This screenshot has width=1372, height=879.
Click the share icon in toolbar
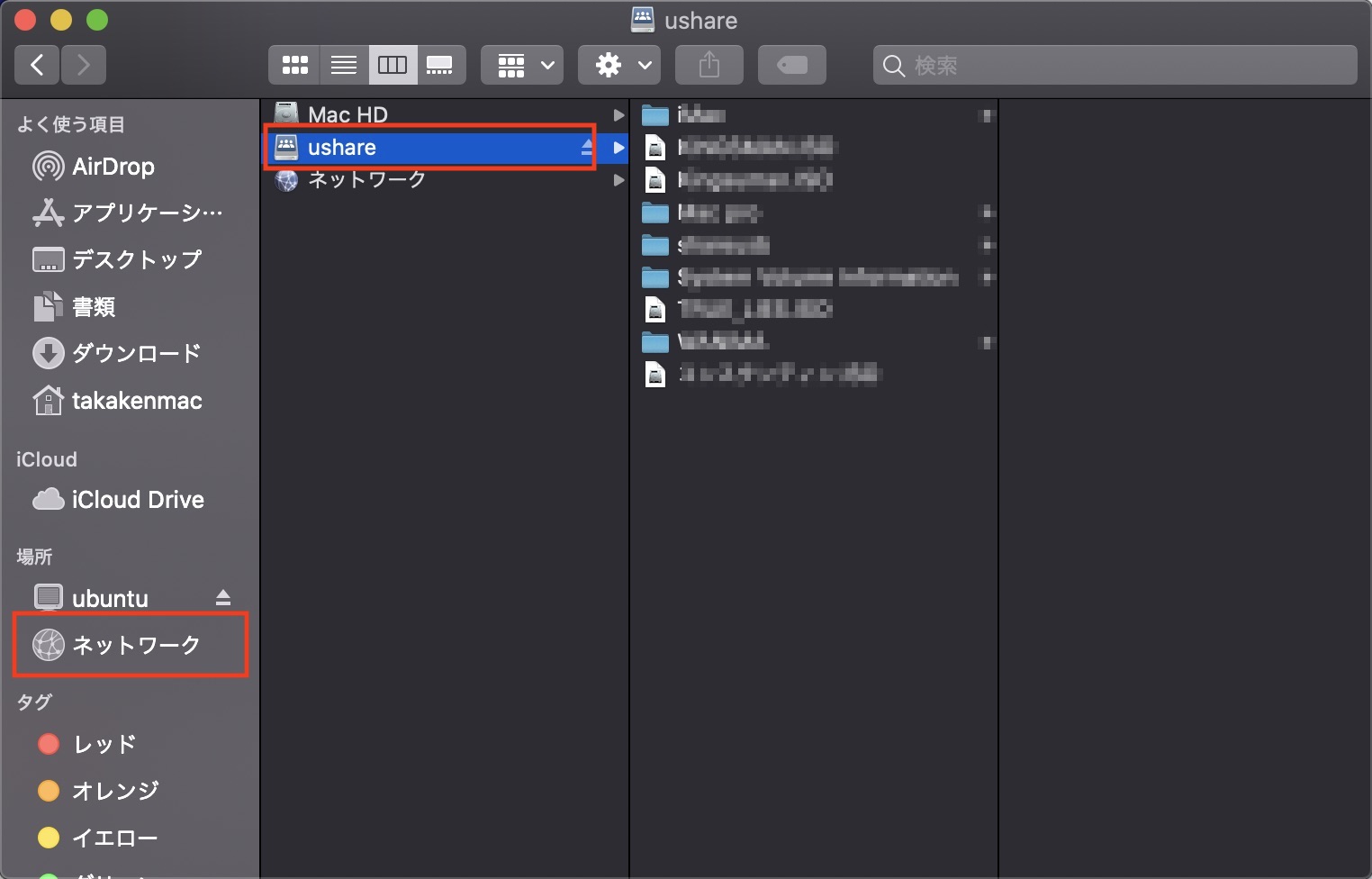pyautogui.click(x=709, y=65)
